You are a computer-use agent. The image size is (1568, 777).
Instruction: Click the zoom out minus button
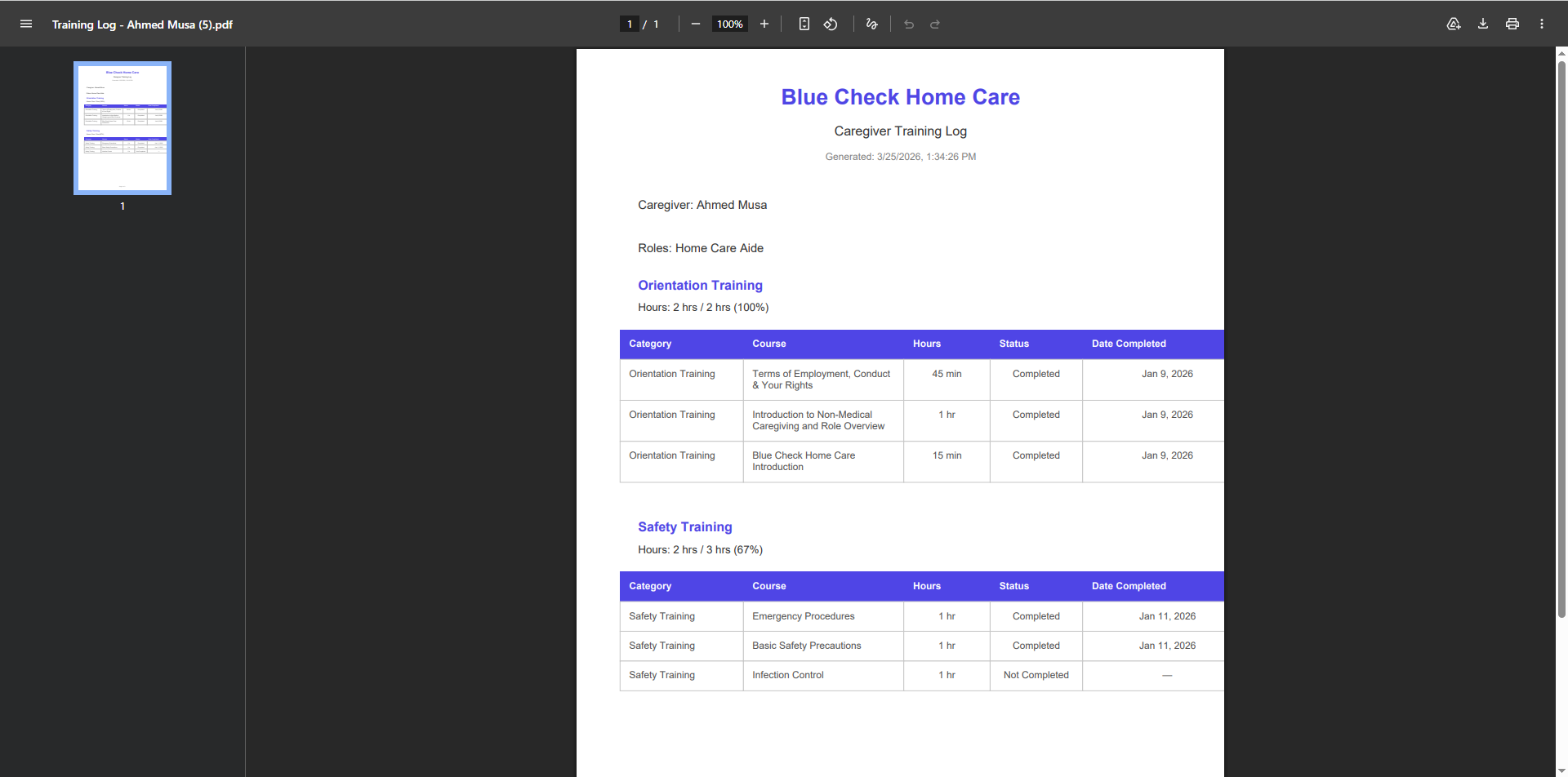coord(696,24)
